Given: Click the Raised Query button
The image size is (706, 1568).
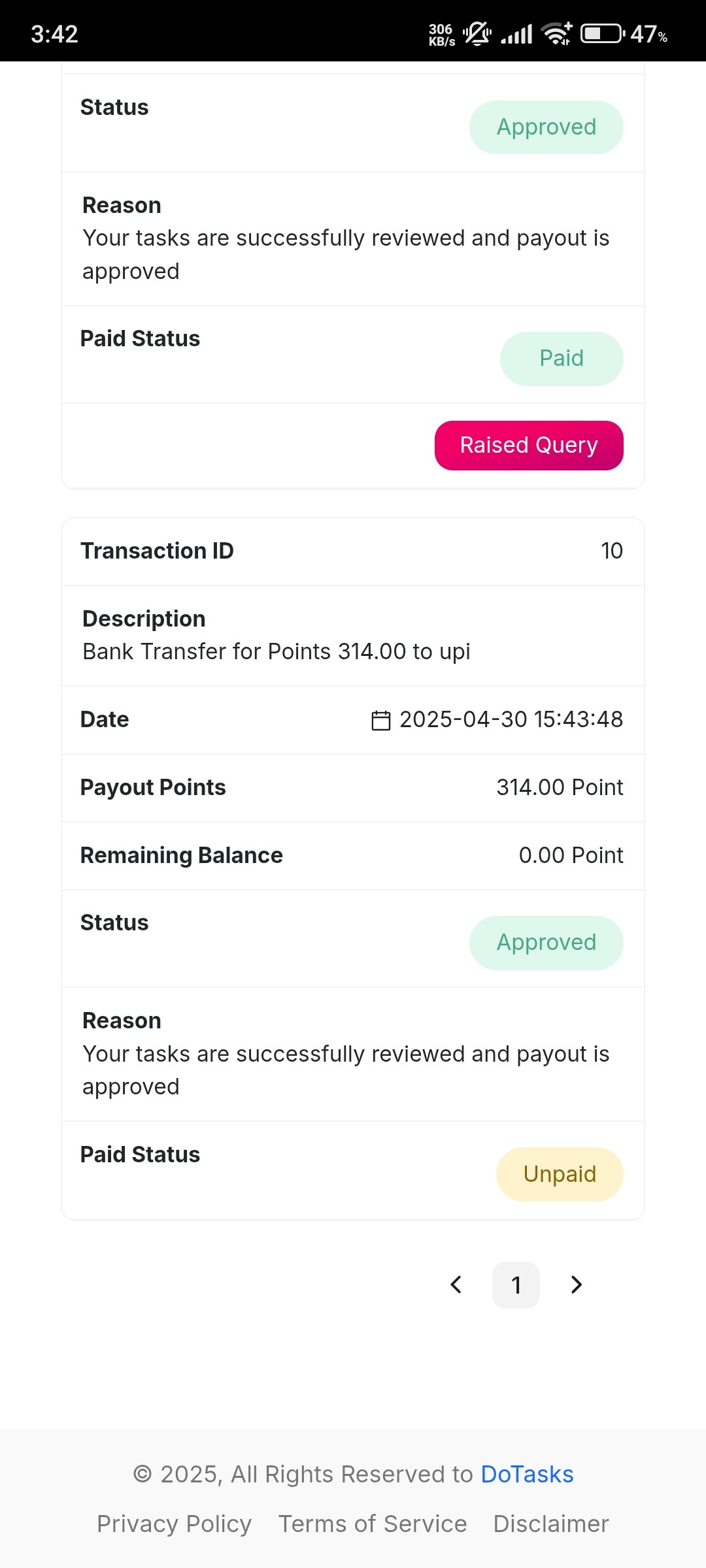Looking at the screenshot, I should click(529, 446).
